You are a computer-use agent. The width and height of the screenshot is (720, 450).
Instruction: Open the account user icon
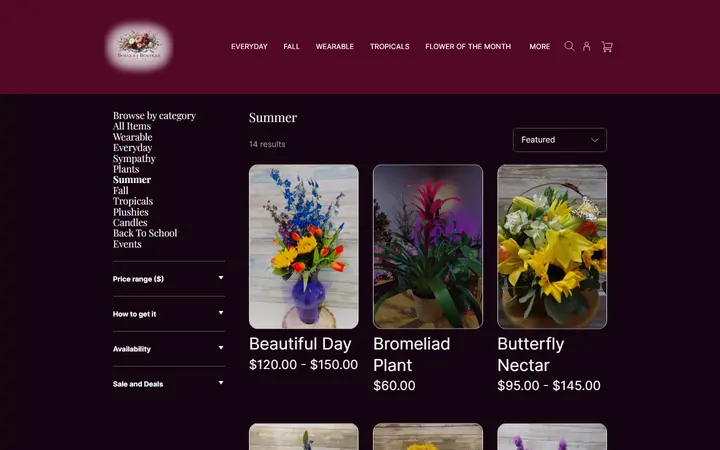pyautogui.click(x=586, y=46)
